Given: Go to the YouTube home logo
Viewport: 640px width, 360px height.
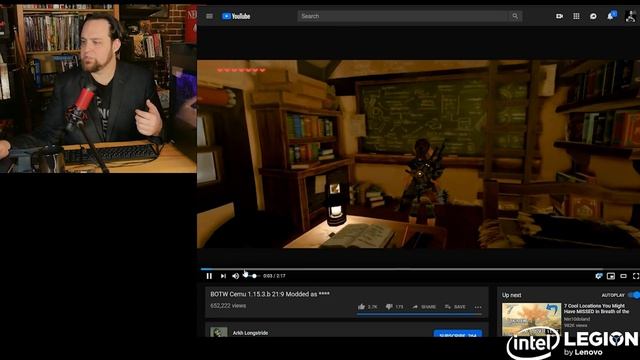Looking at the screenshot, I should tap(236, 16).
